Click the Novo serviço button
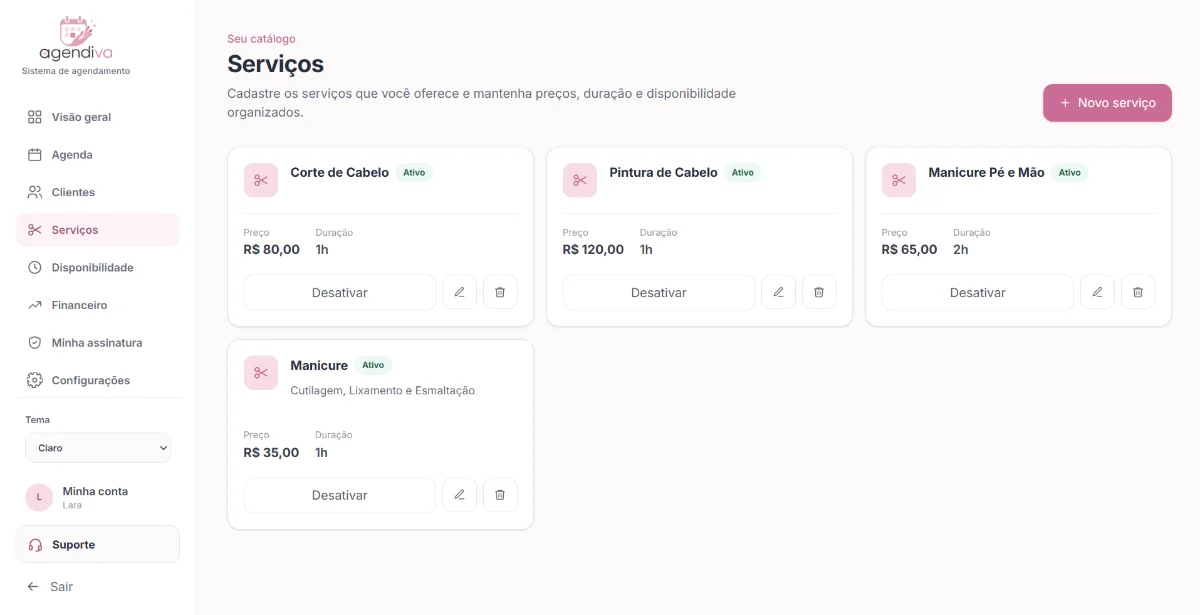 tap(1107, 103)
